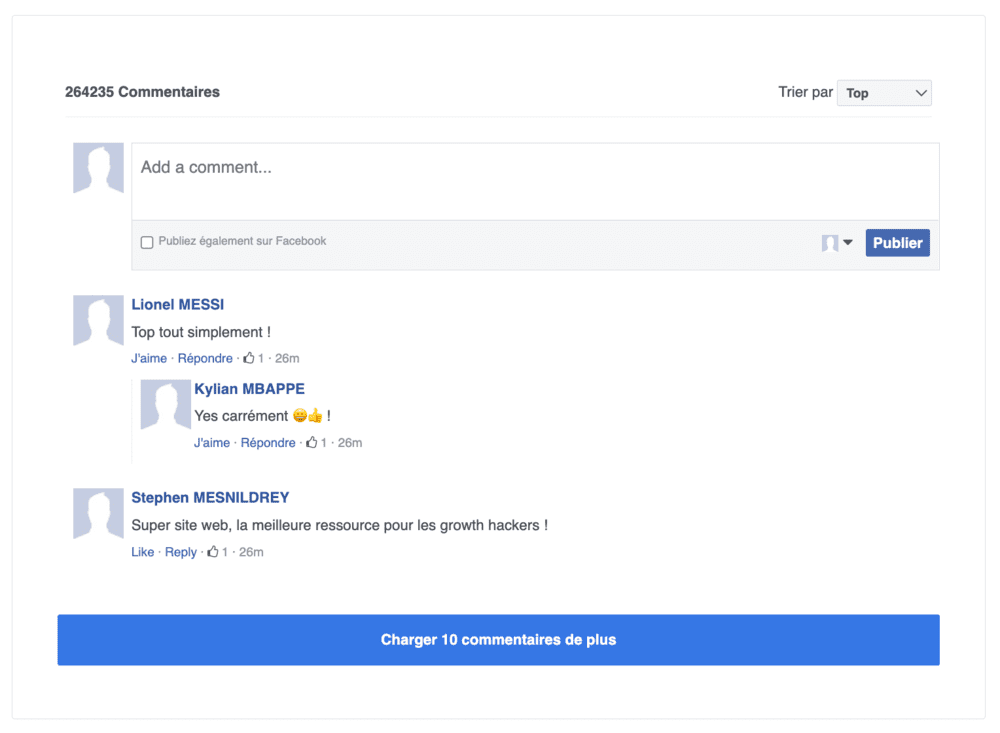The image size is (1000, 733).
Task: Open Lionel MESSI profile link
Action: (x=178, y=304)
